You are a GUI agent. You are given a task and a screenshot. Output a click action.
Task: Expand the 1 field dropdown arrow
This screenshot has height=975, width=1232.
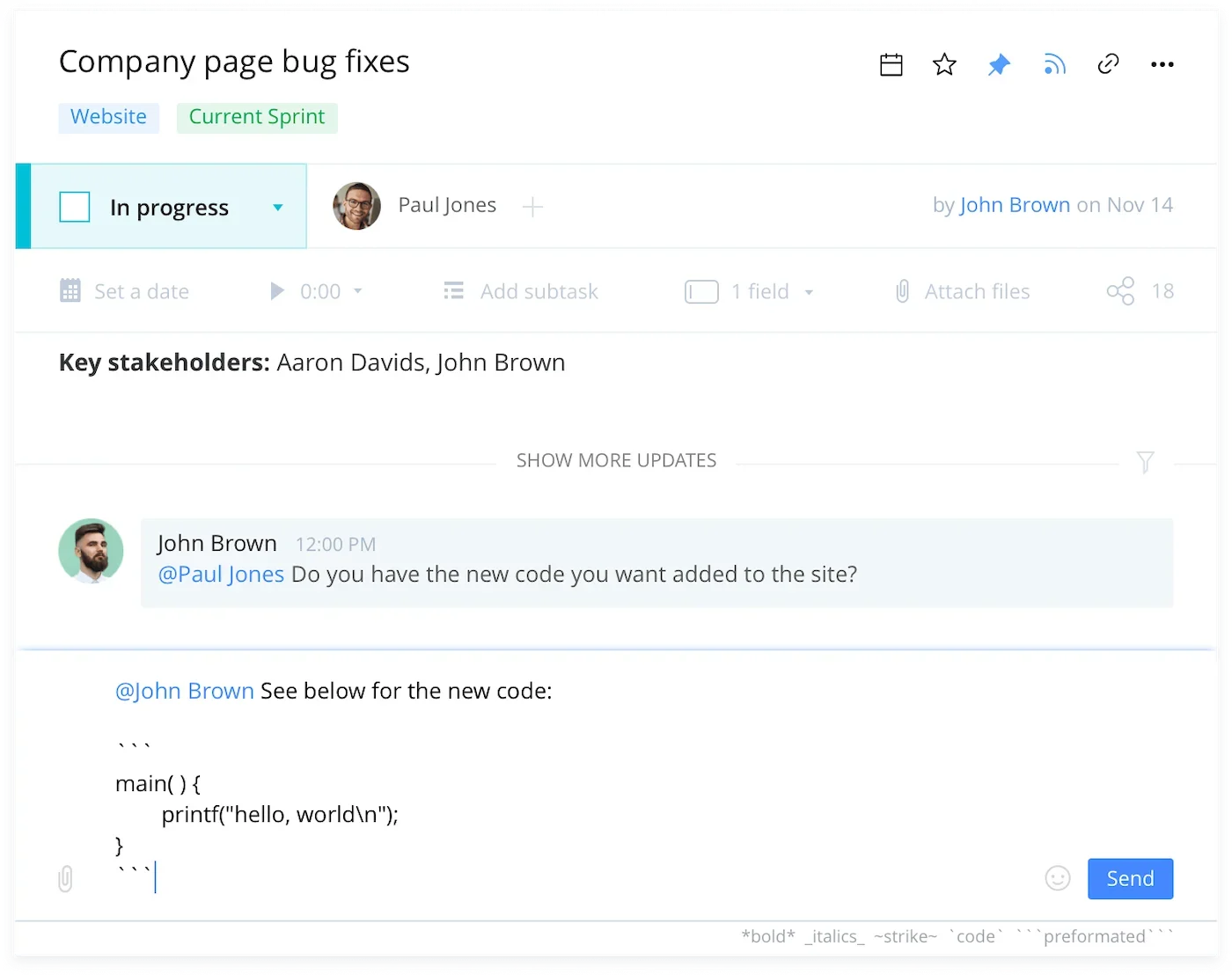tap(809, 292)
